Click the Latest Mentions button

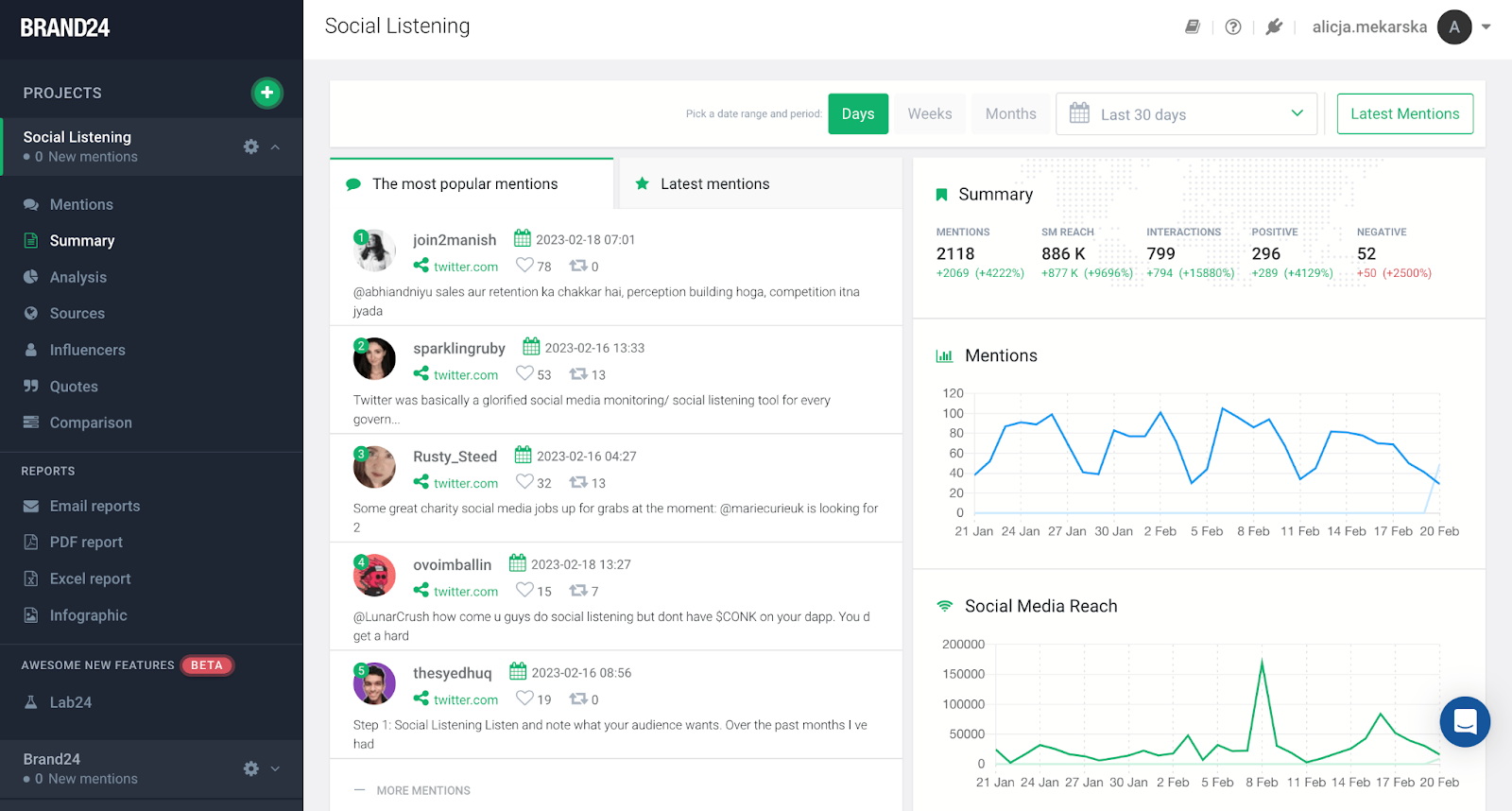pos(1404,114)
